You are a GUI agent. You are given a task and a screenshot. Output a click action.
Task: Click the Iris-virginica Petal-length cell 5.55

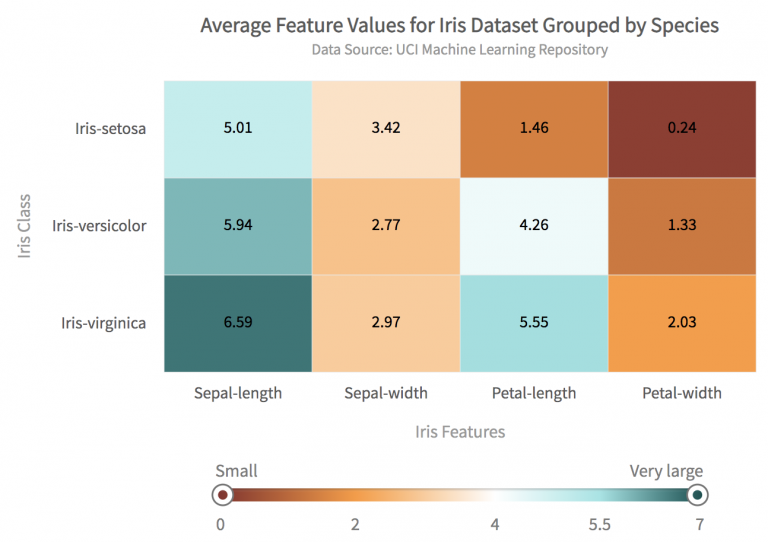(x=534, y=322)
